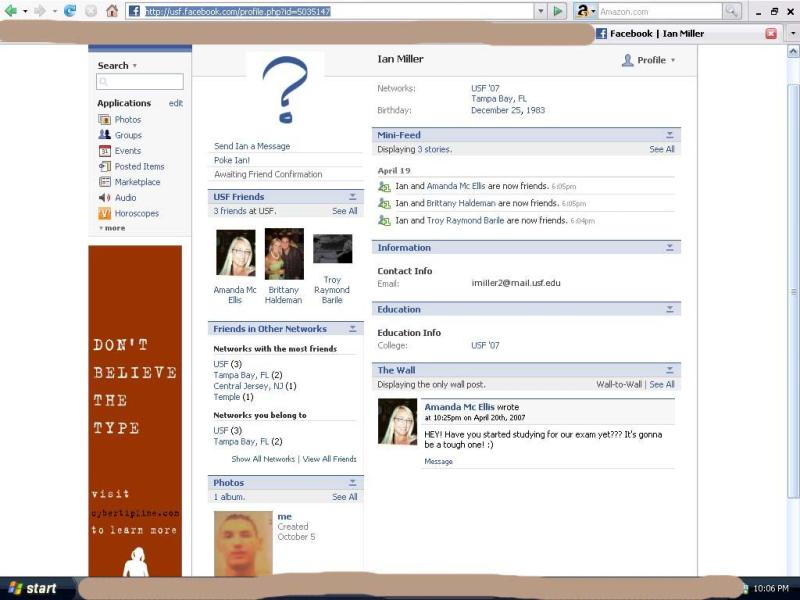The image size is (800, 600).
Task: Open the Horoscopes icon
Action: click(x=105, y=213)
